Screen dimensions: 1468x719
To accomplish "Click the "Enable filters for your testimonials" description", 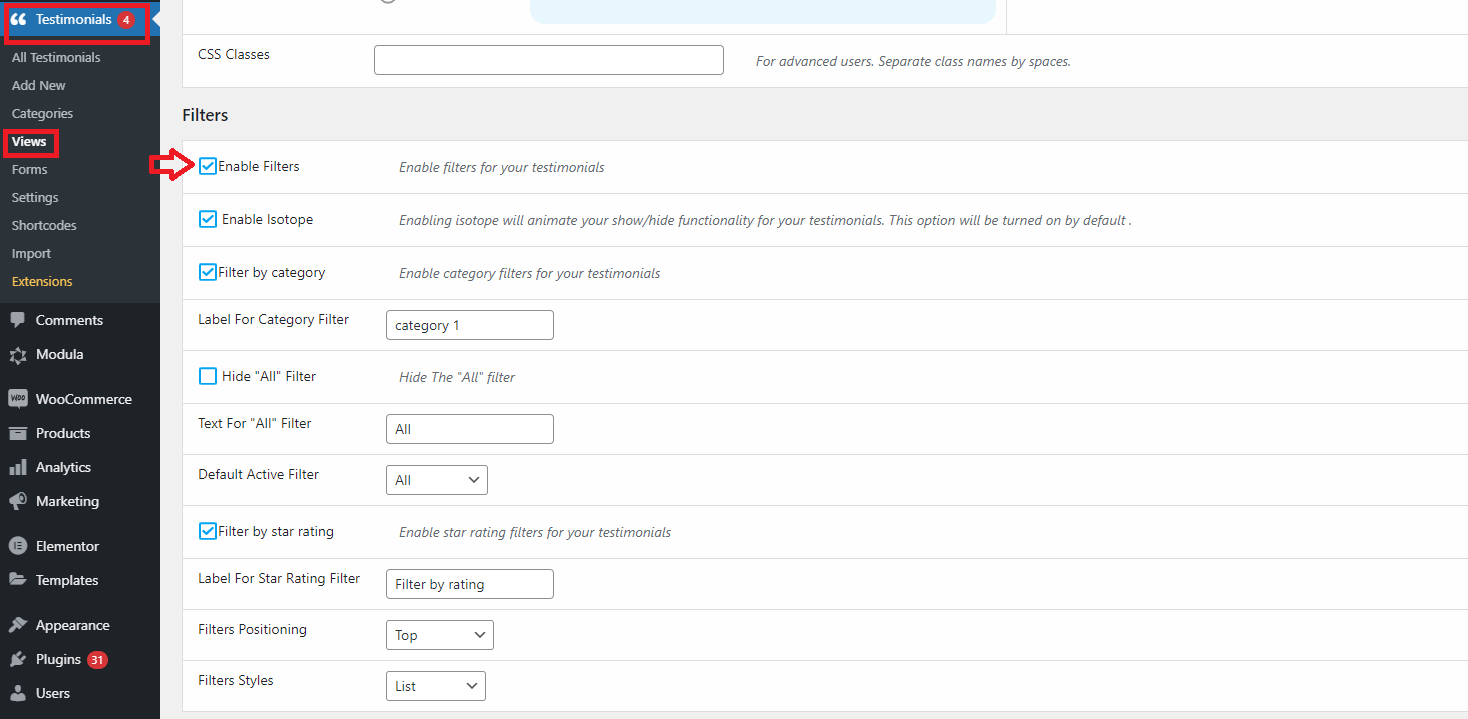I will click(x=502, y=167).
